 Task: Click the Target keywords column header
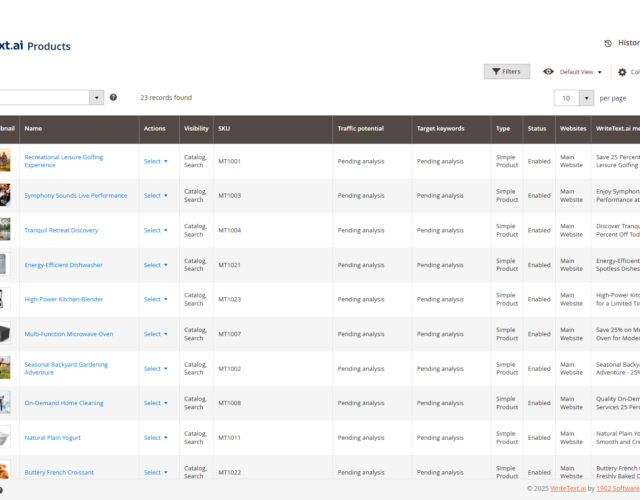pyautogui.click(x=440, y=129)
